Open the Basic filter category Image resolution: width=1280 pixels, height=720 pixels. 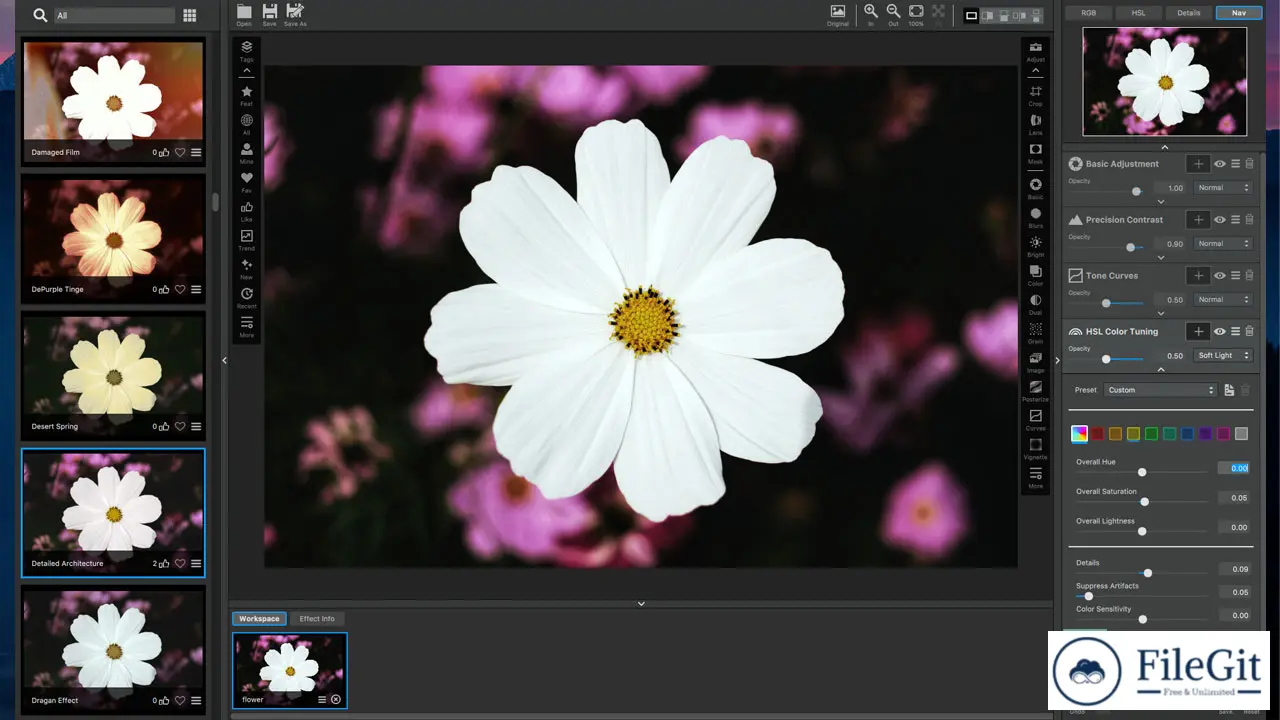[x=1035, y=188]
